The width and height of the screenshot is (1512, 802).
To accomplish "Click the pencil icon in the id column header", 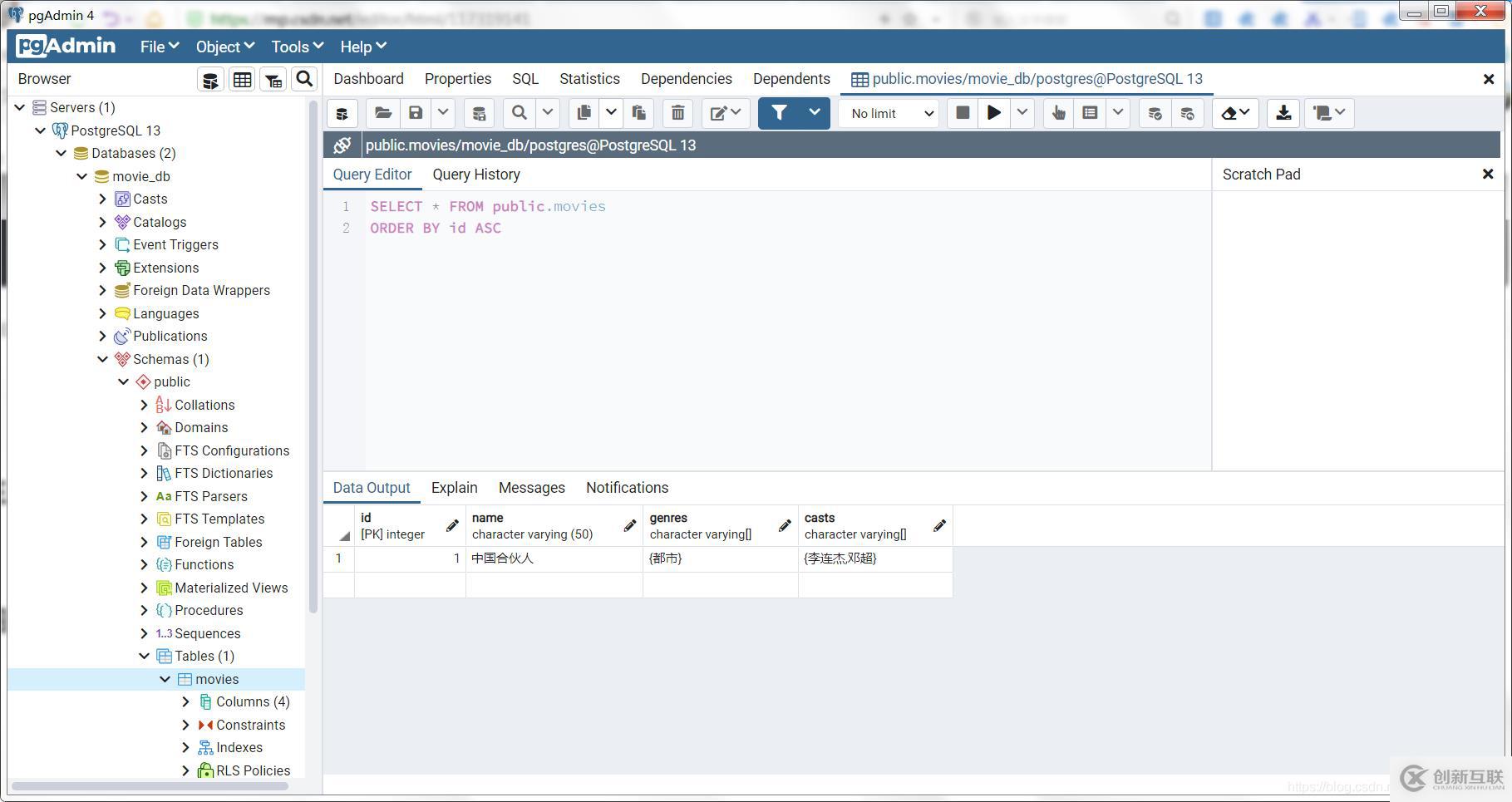I will point(452,525).
